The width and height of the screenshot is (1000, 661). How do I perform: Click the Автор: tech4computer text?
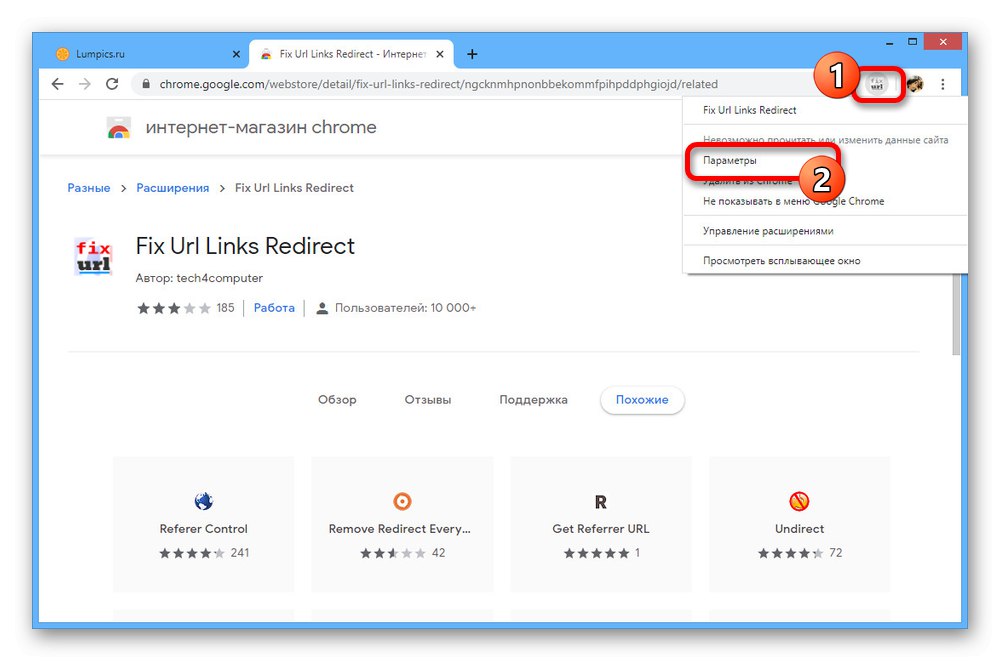(199, 278)
